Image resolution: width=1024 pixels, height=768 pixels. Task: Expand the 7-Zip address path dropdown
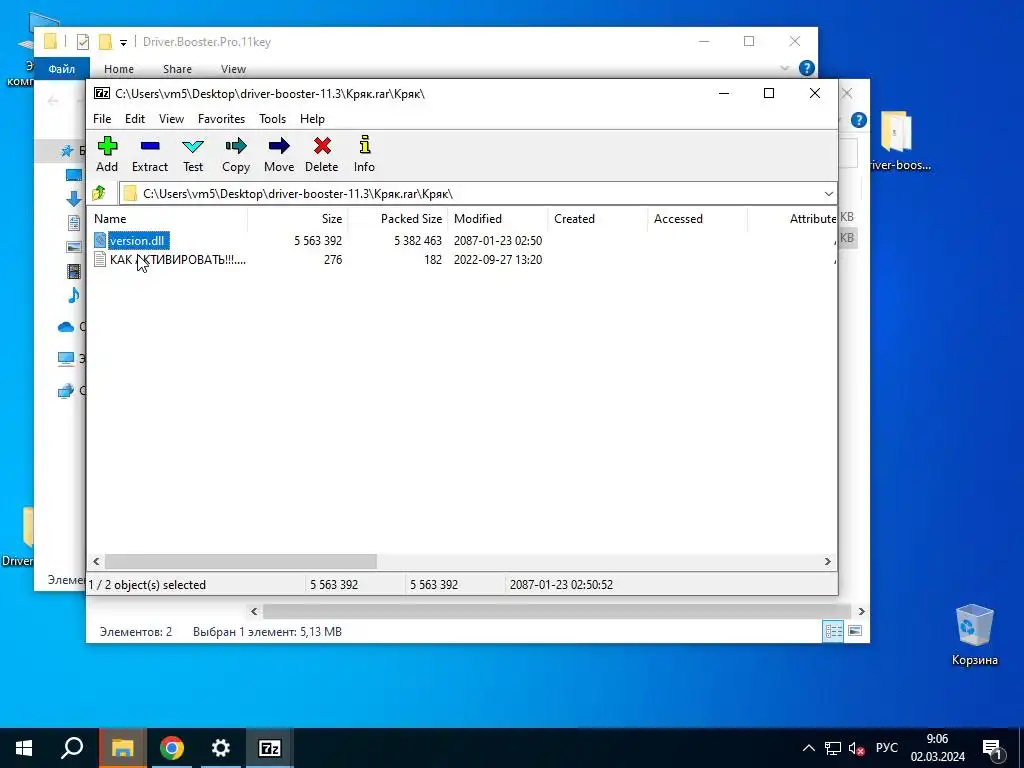pyautogui.click(x=828, y=194)
